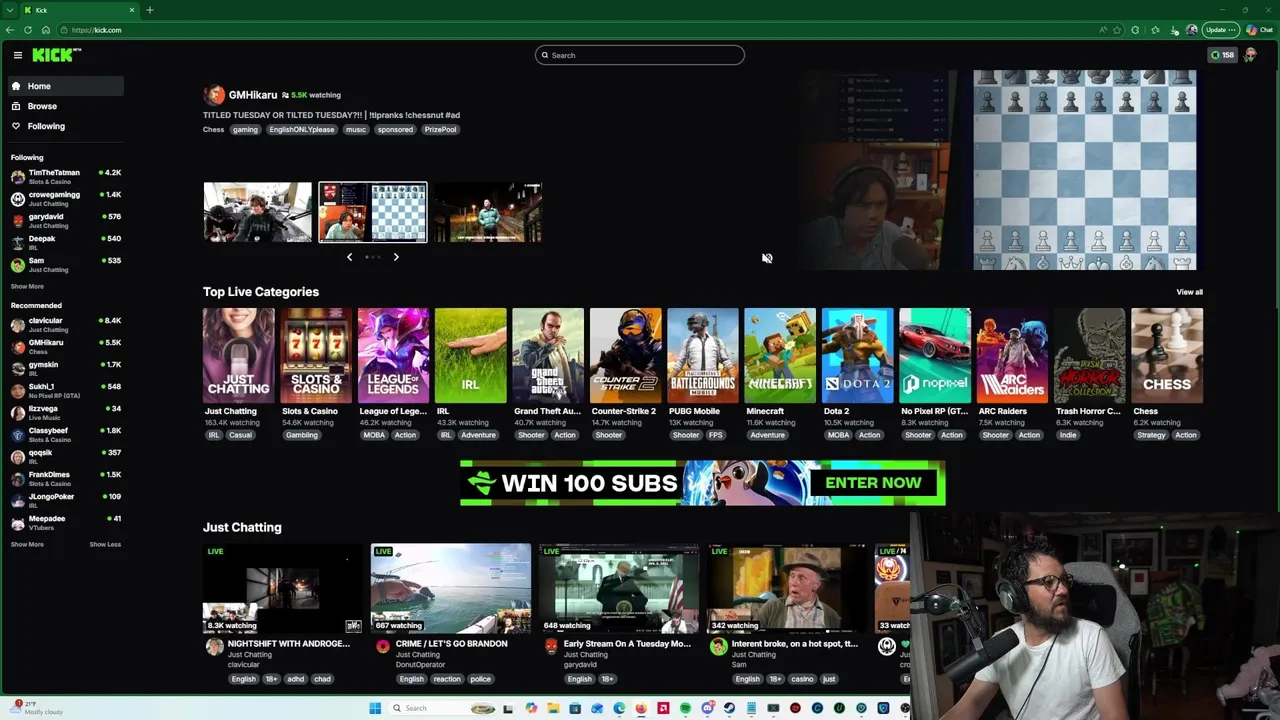Open the Chess category card
The width and height of the screenshot is (1280, 720).
[x=1167, y=355]
